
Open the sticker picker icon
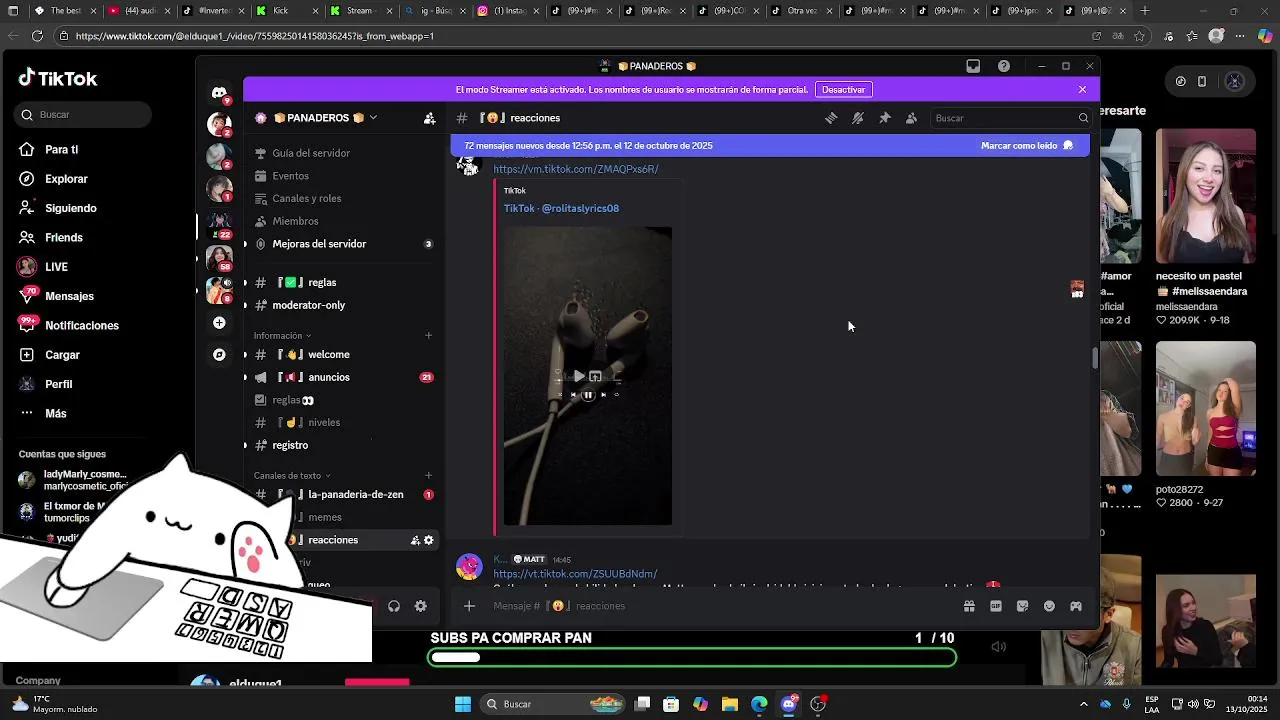coord(1022,606)
